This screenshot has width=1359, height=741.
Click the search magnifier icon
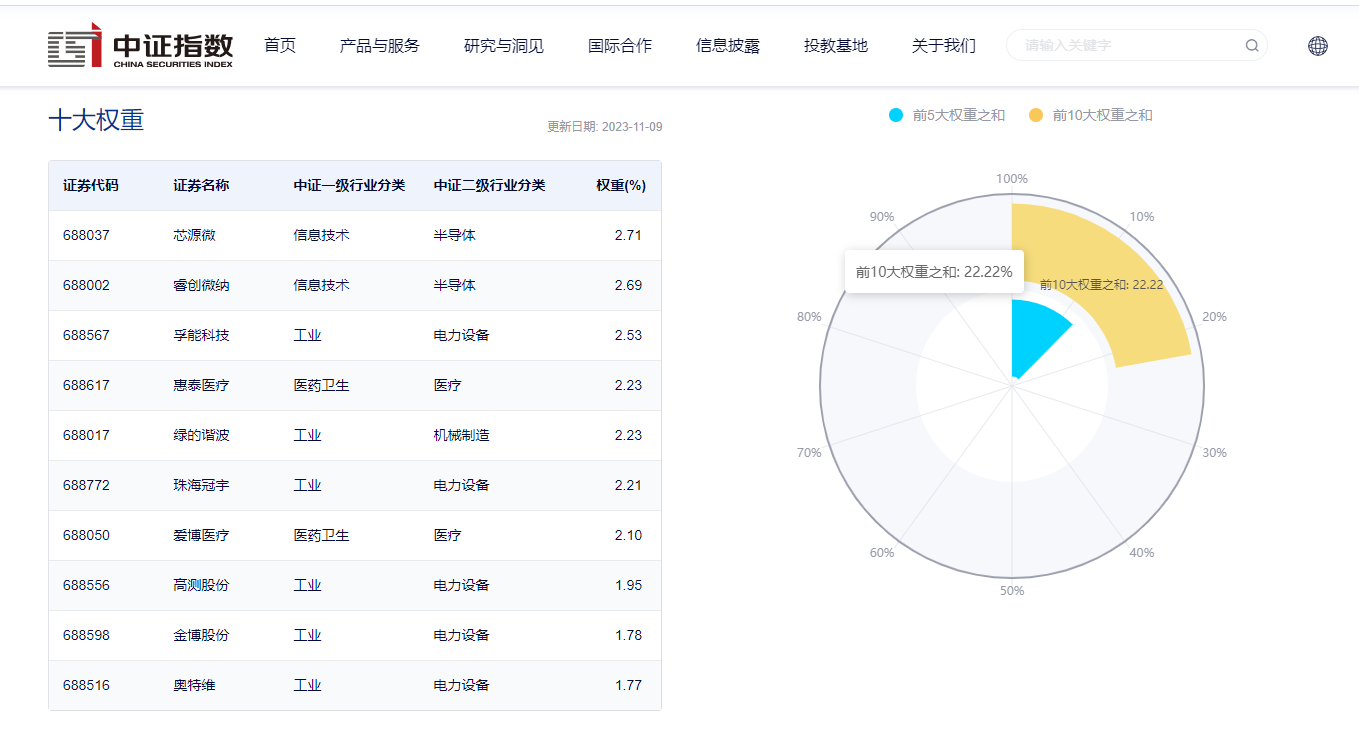(x=1251, y=45)
